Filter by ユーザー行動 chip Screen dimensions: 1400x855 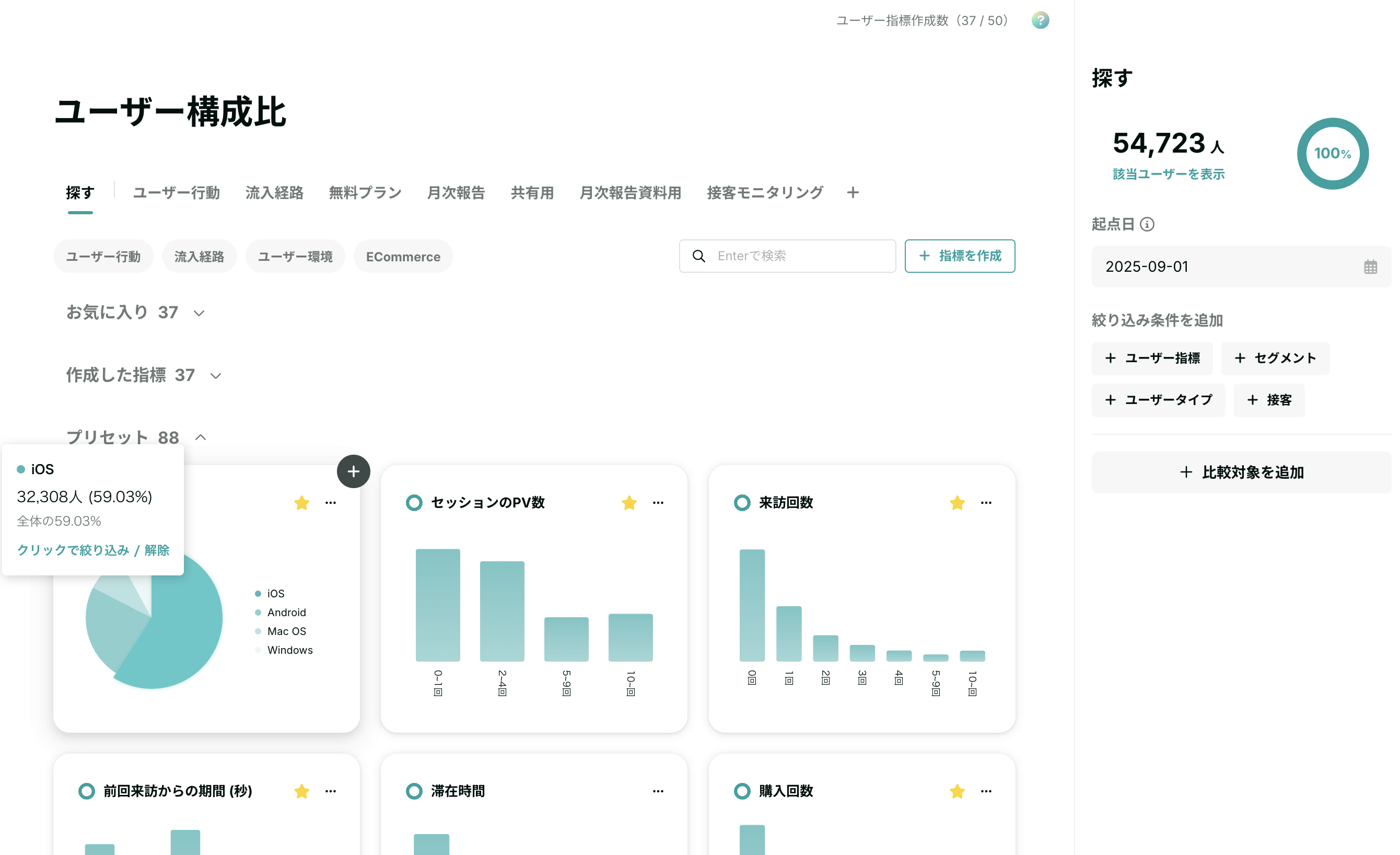click(x=103, y=257)
